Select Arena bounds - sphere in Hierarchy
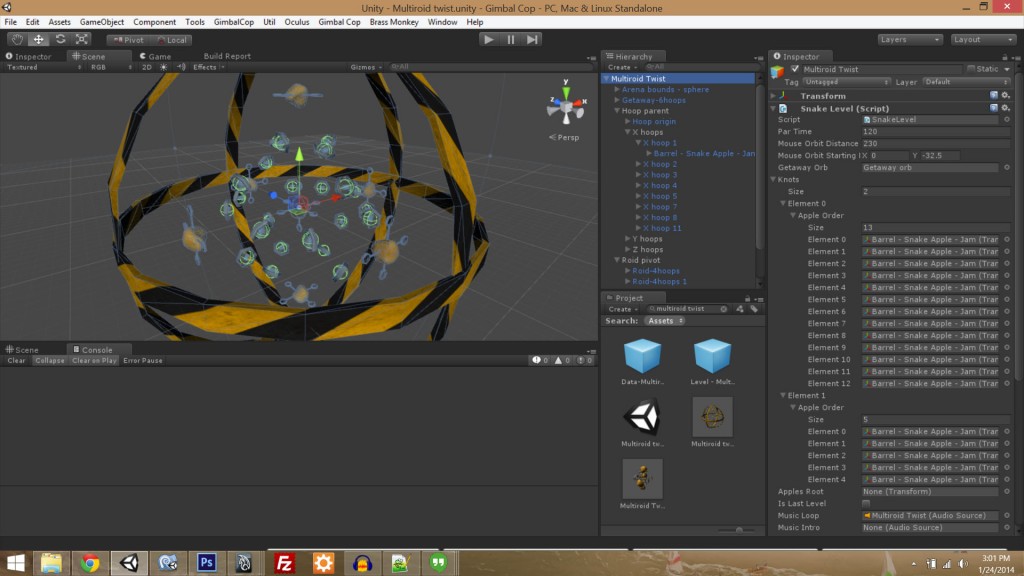This screenshot has width=1024, height=576. click(x=665, y=89)
